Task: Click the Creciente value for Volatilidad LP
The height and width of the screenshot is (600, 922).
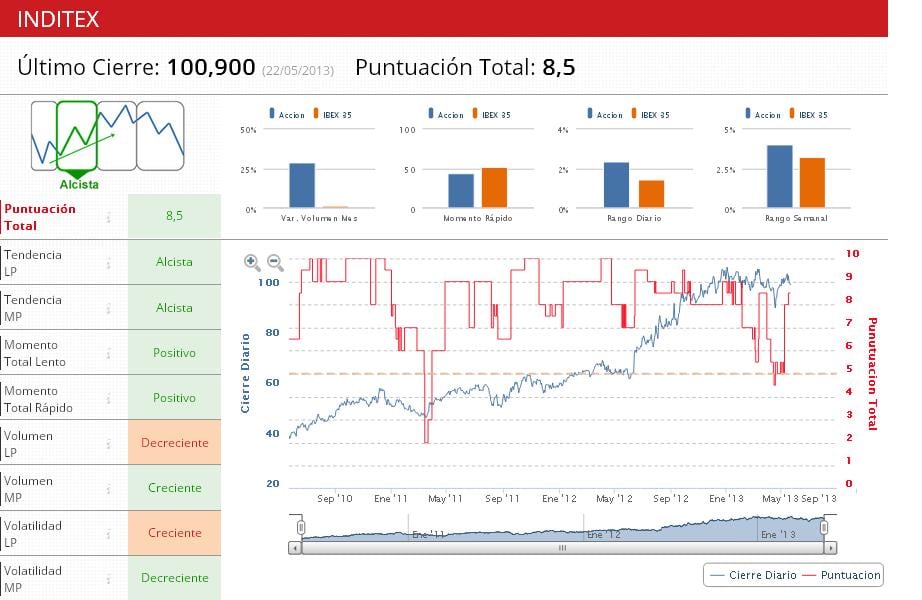Action: [x=174, y=532]
